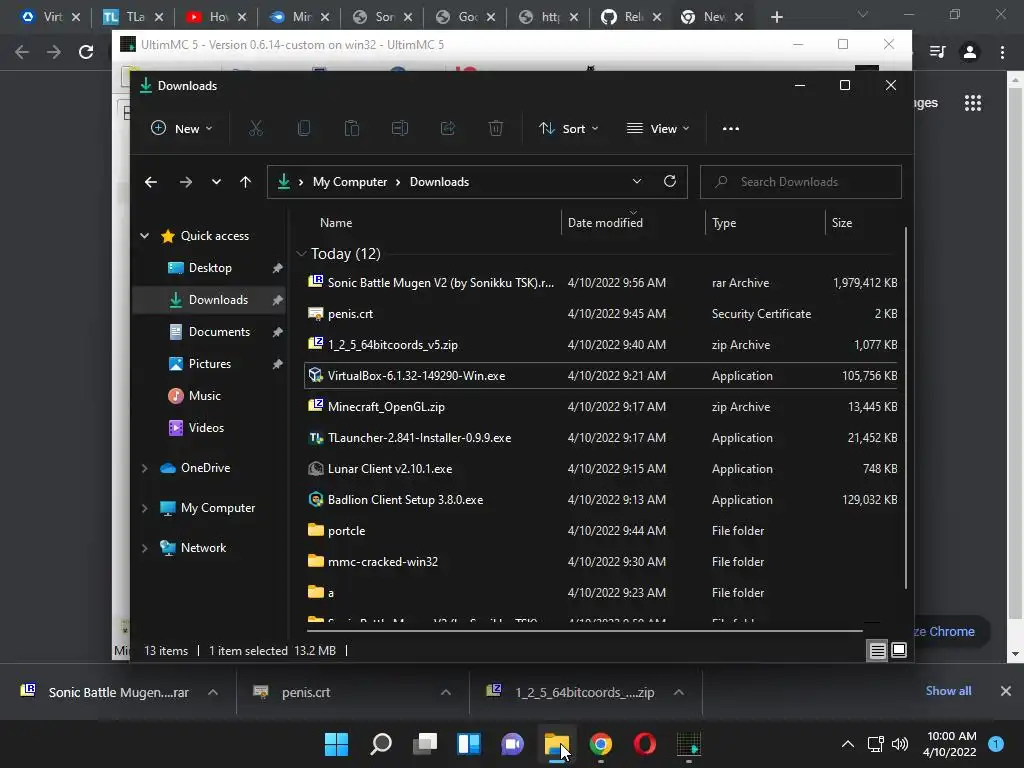Open a new Chrome tab
This screenshot has width=1024, height=768.
coord(776,17)
